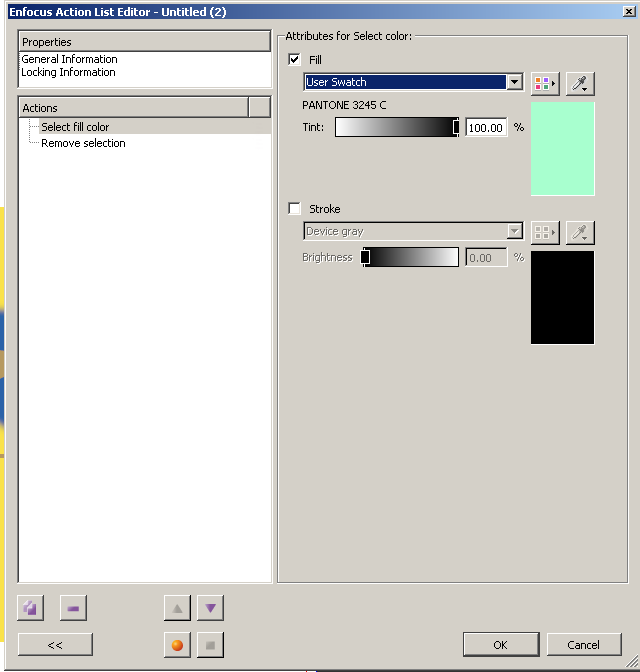
Task: Click the Actions column header
Action: (x=134, y=108)
